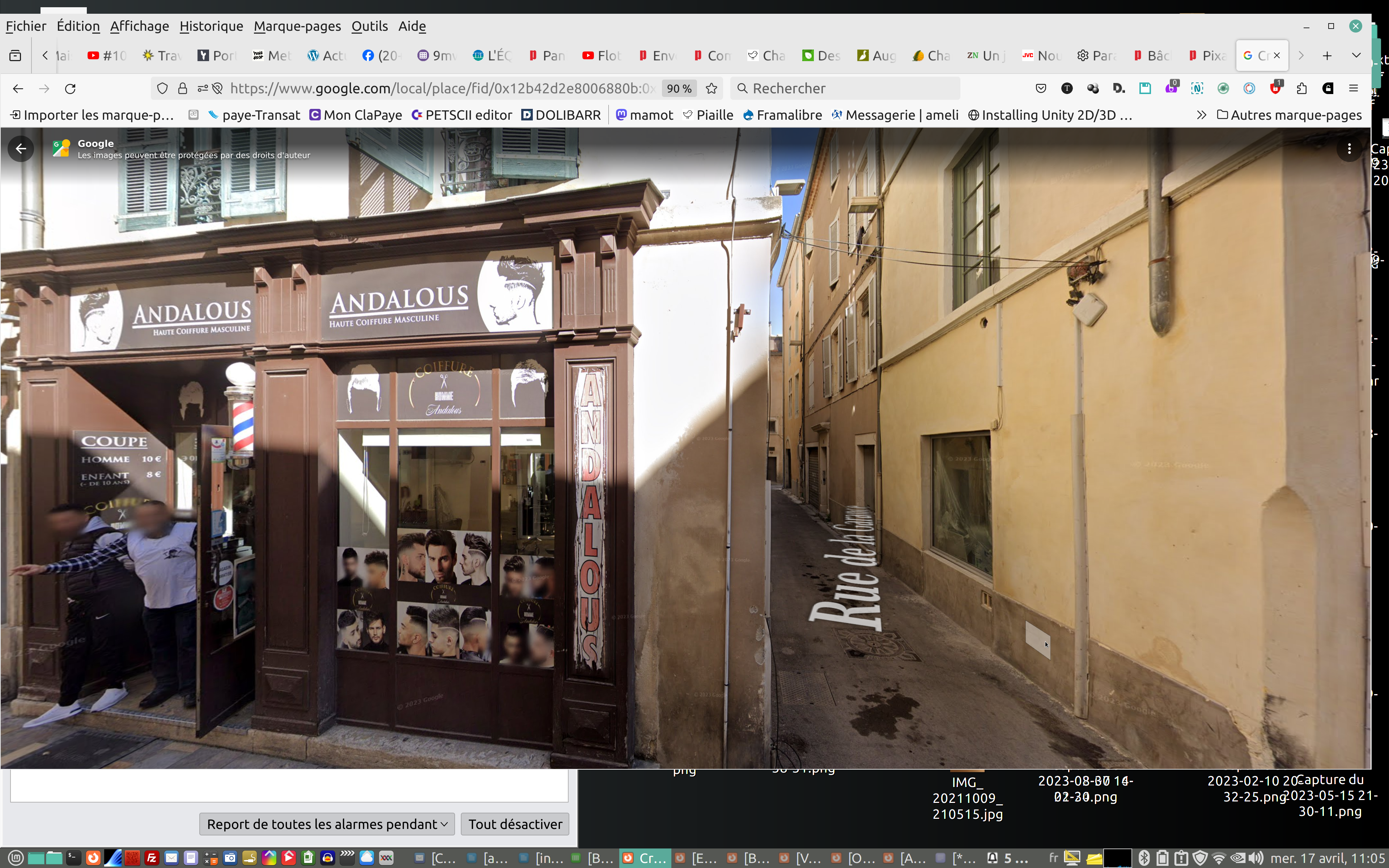Image resolution: width=1389 pixels, height=868 pixels.
Task: Click the tracking protection shield icon
Action: click(162, 88)
